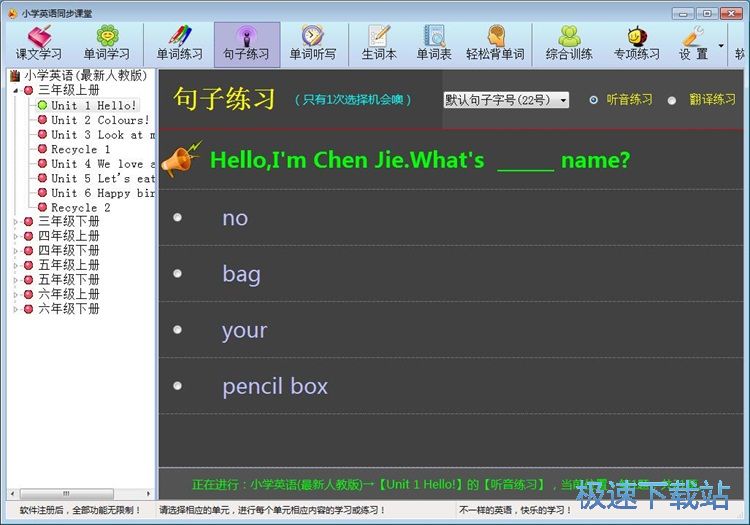Select Recycle 1 in tree
Viewport: 750px width, 525px height.
pos(80,149)
